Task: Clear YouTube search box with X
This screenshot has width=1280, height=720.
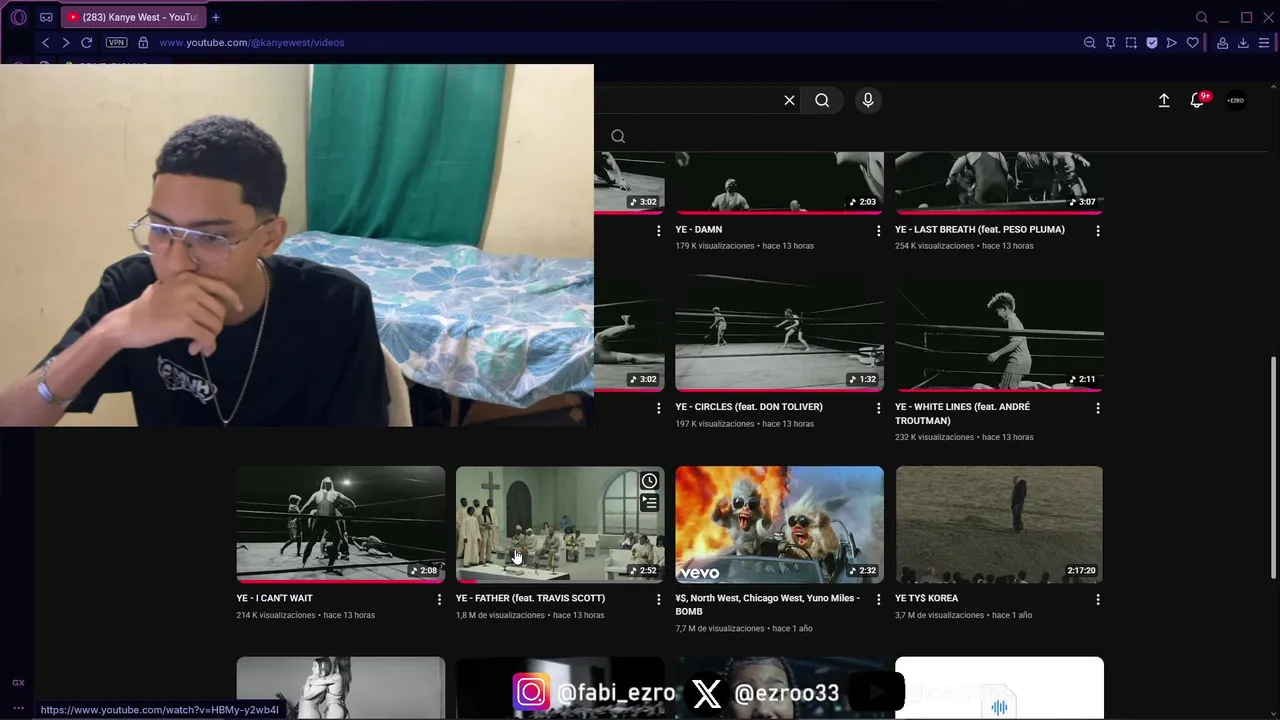Action: [789, 100]
